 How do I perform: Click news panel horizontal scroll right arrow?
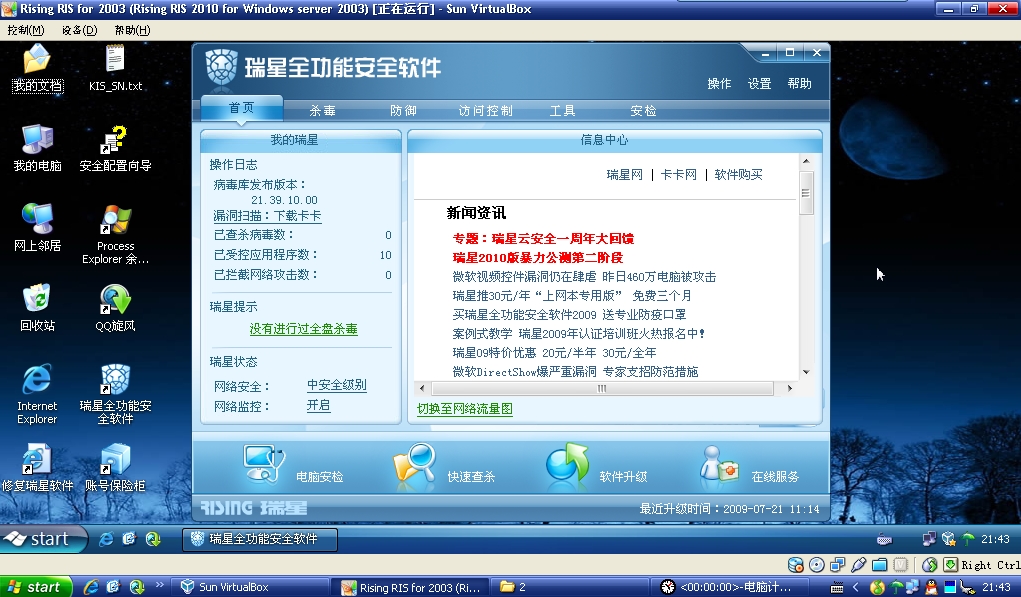[x=790, y=388]
